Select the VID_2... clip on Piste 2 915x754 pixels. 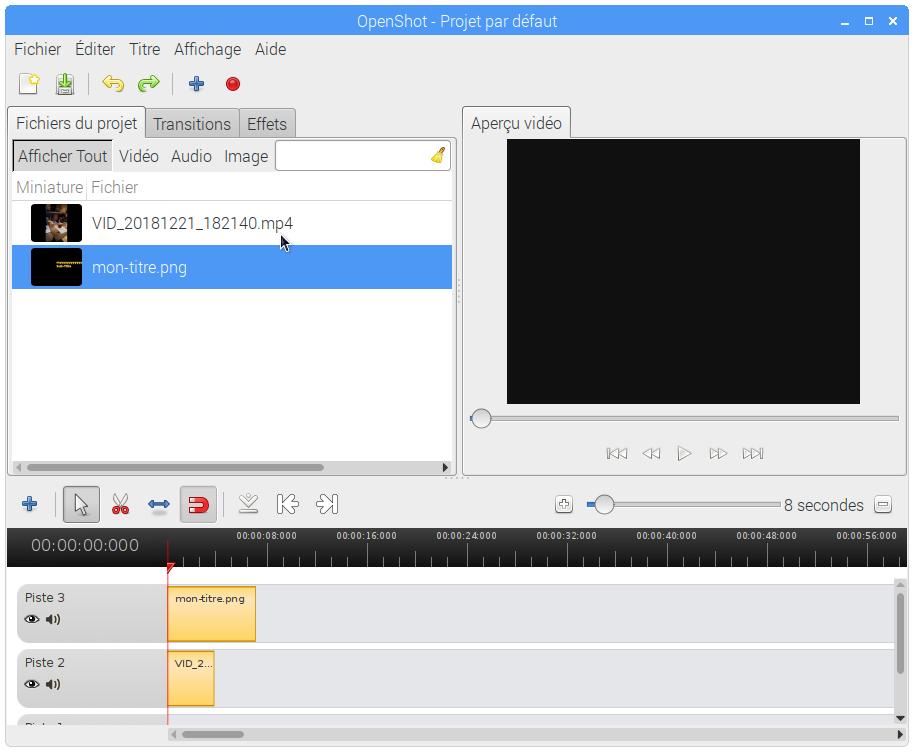point(191,678)
